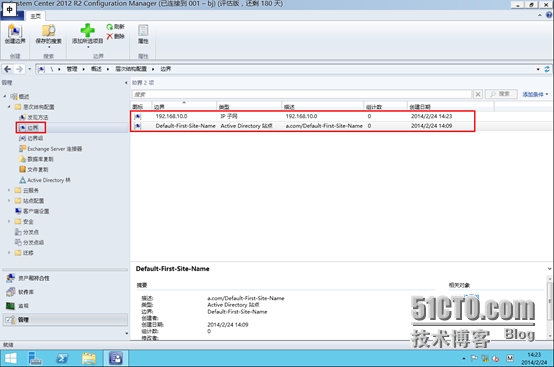Screen dimensions: 554x367
Task: Click the Create Boundary (创建边界) ribbon icon
Action: [15, 34]
